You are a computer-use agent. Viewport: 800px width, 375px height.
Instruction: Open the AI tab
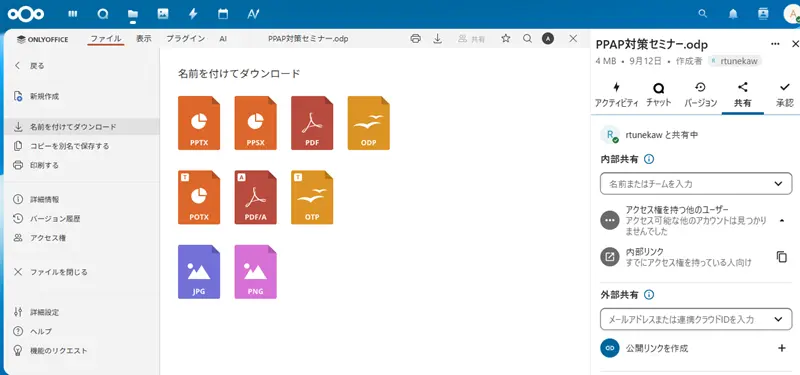tap(223, 39)
